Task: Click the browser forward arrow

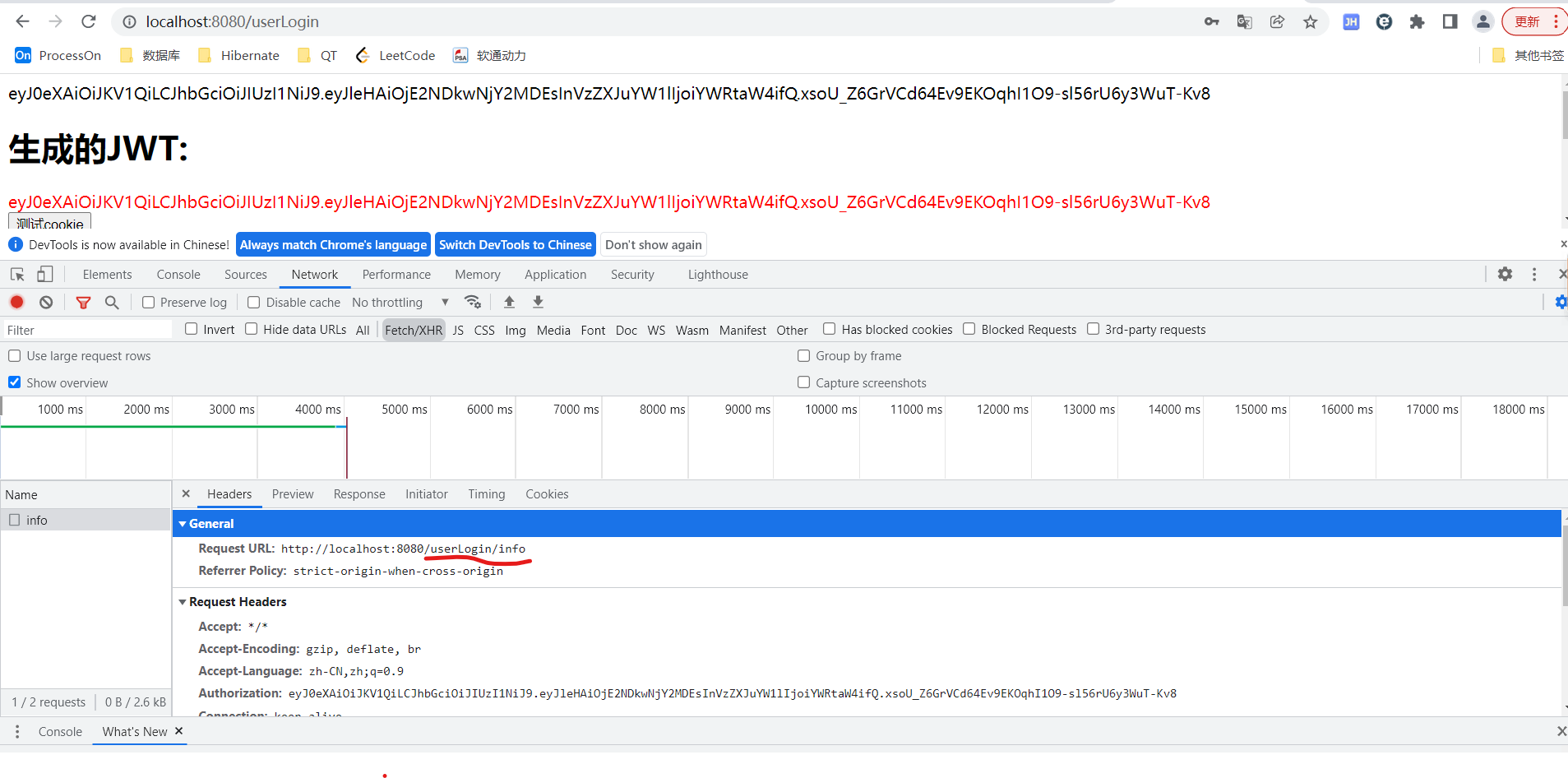Action: (x=56, y=21)
